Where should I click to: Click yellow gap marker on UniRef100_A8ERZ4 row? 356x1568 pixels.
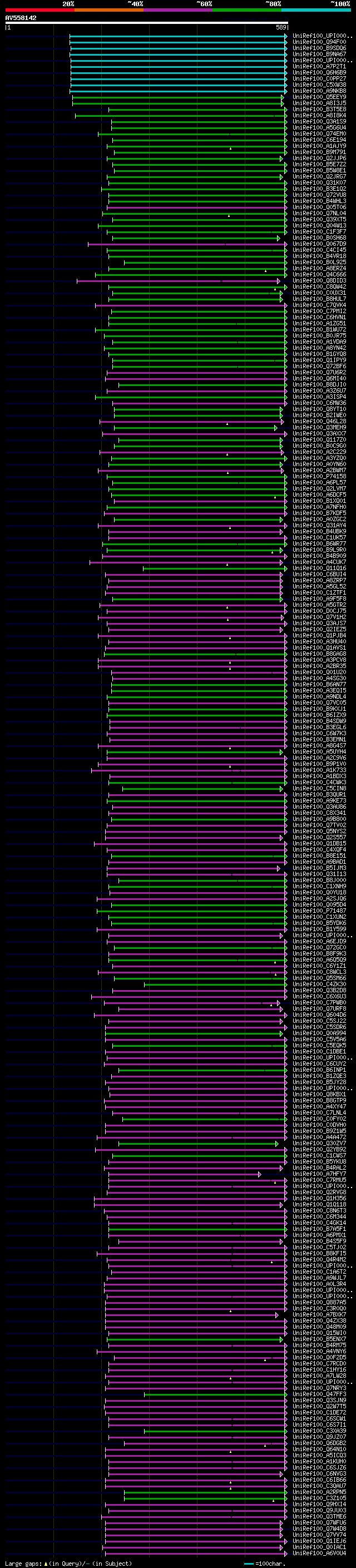265,270
